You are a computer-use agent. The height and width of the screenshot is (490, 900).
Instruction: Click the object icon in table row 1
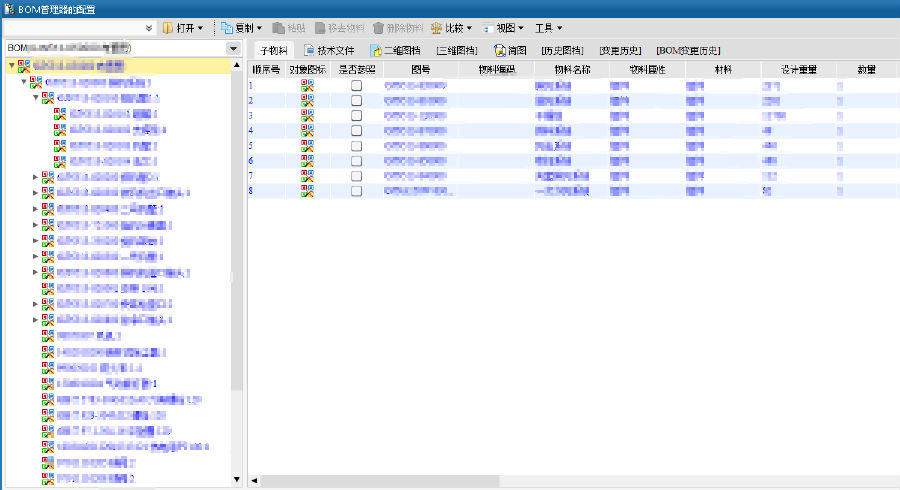point(309,86)
